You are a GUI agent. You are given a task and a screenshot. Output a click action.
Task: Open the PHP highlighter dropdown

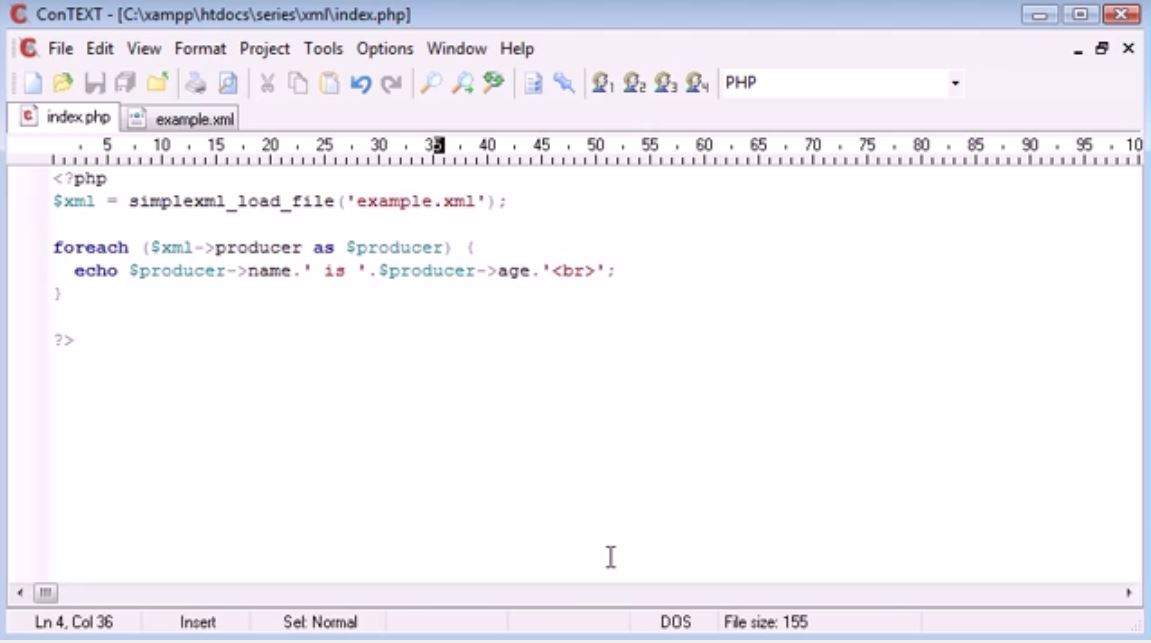[x=955, y=83]
